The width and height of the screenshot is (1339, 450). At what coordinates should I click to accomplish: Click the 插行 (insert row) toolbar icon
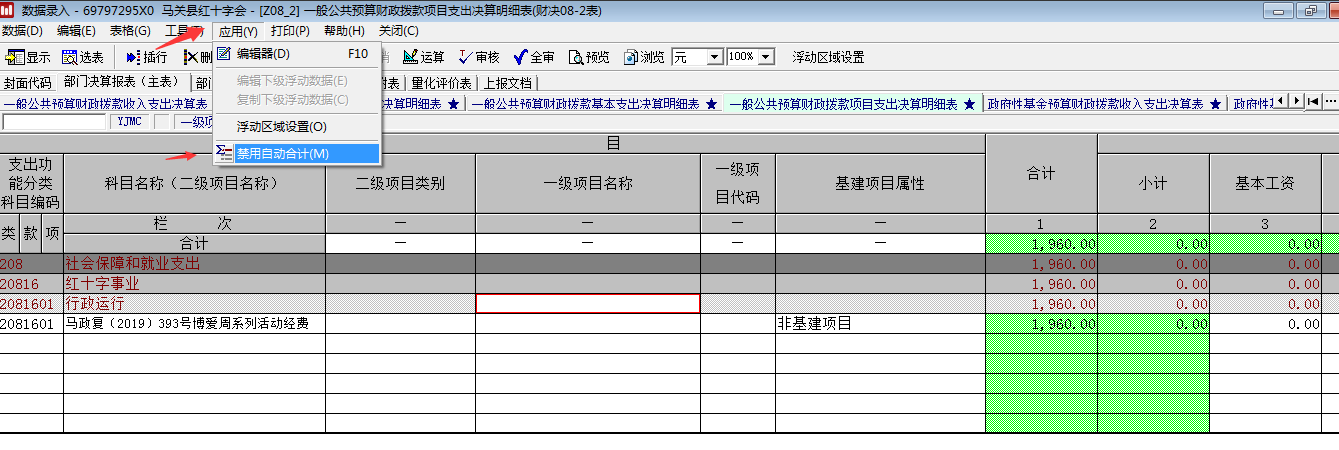(x=146, y=57)
